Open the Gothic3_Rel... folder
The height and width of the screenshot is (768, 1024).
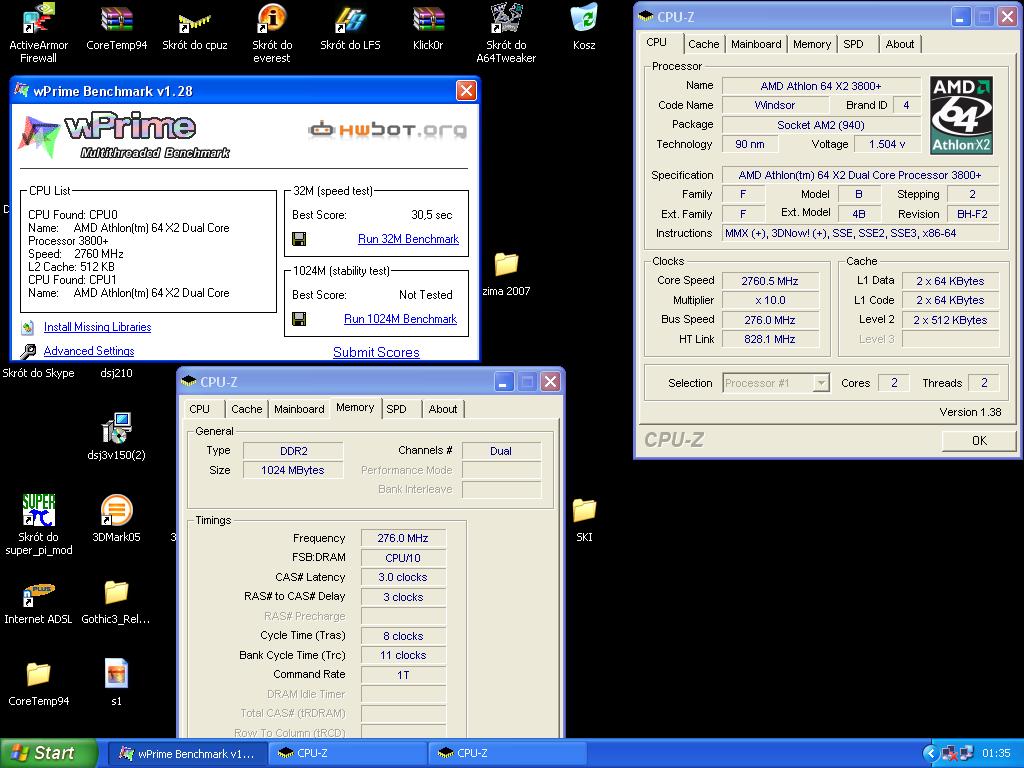[x=116, y=593]
